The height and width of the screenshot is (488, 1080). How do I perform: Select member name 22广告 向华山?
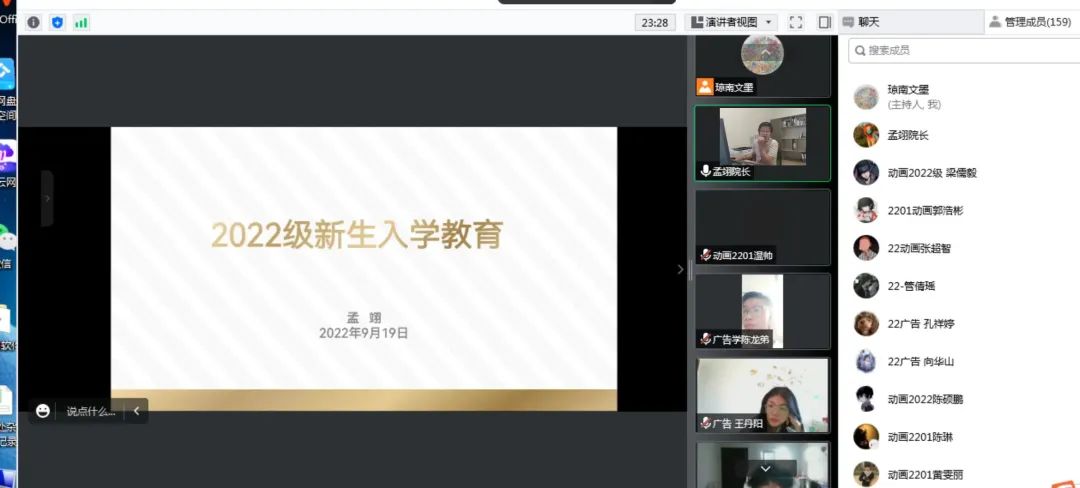pyautogui.click(x=921, y=362)
